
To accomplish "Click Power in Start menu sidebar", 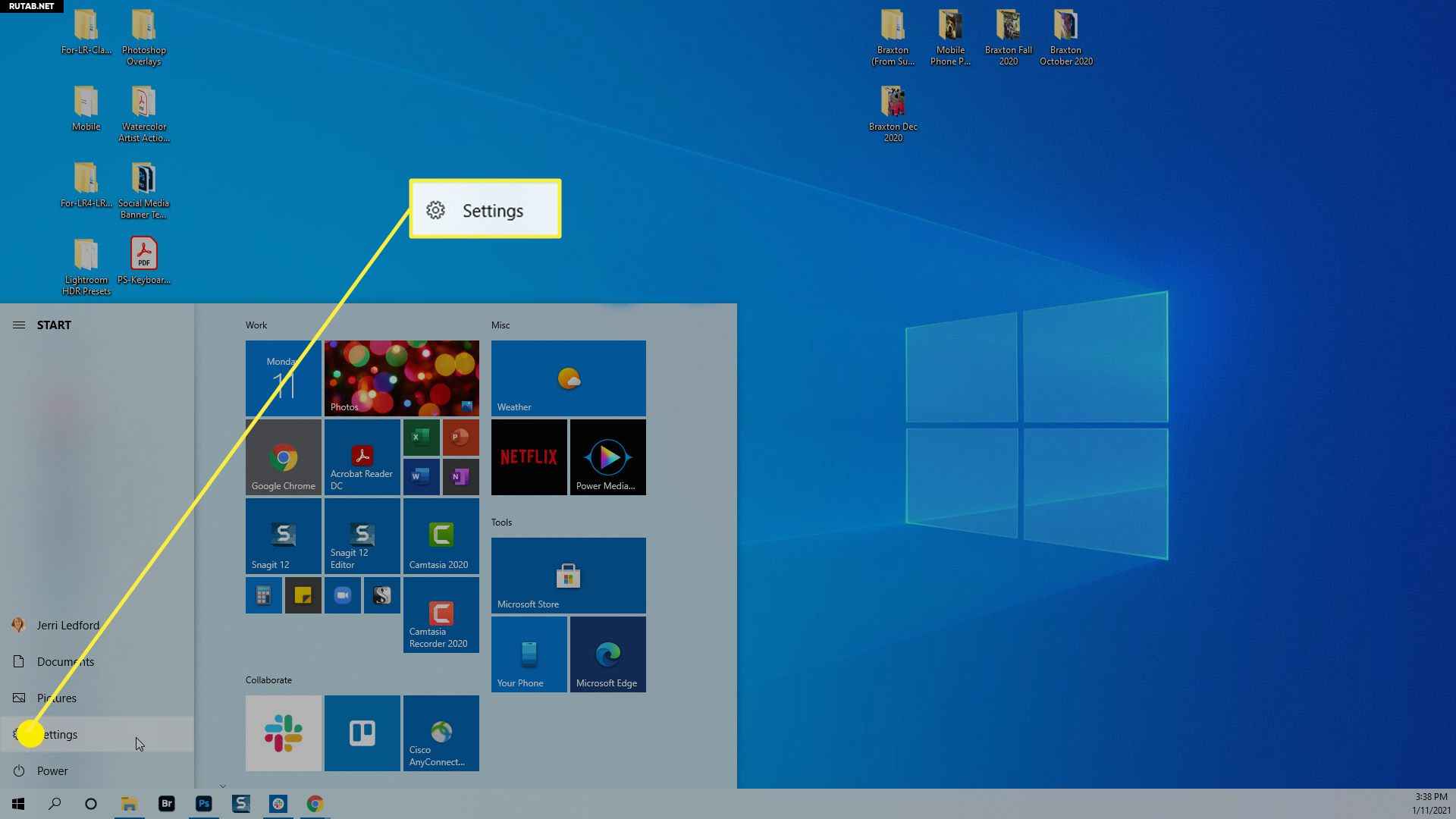I will 52,770.
